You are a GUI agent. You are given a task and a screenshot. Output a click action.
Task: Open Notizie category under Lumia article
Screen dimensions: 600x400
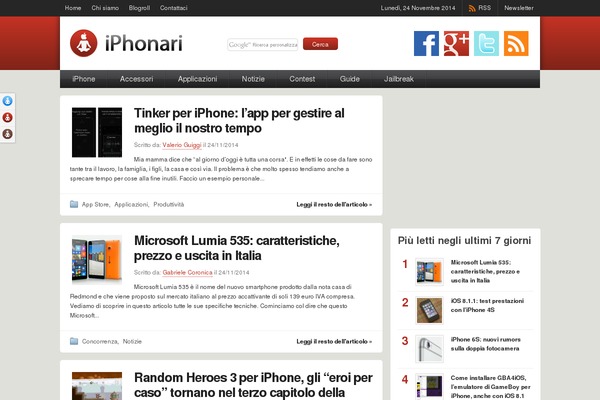(132, 341)
